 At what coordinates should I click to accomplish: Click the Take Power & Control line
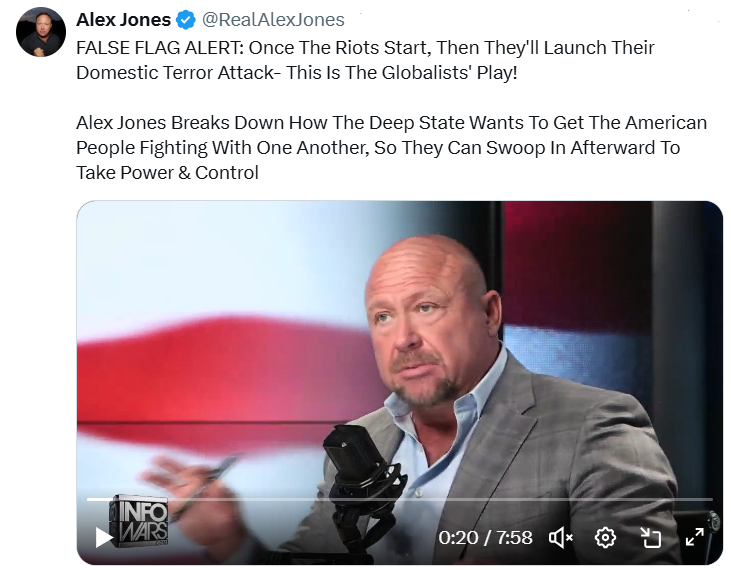[x=167, y=172]
